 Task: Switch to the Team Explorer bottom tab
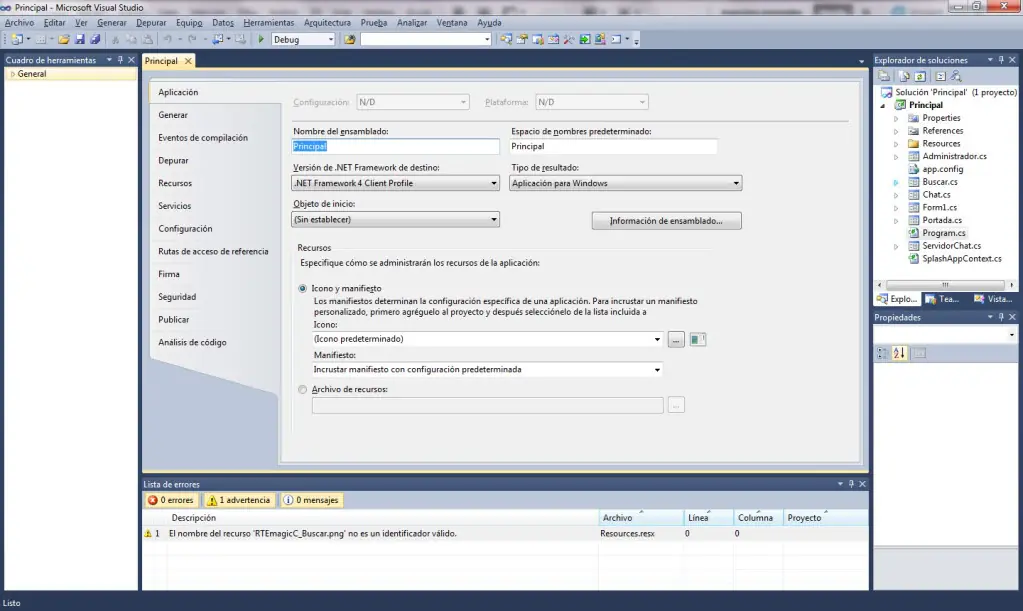[x=942, y=299]
